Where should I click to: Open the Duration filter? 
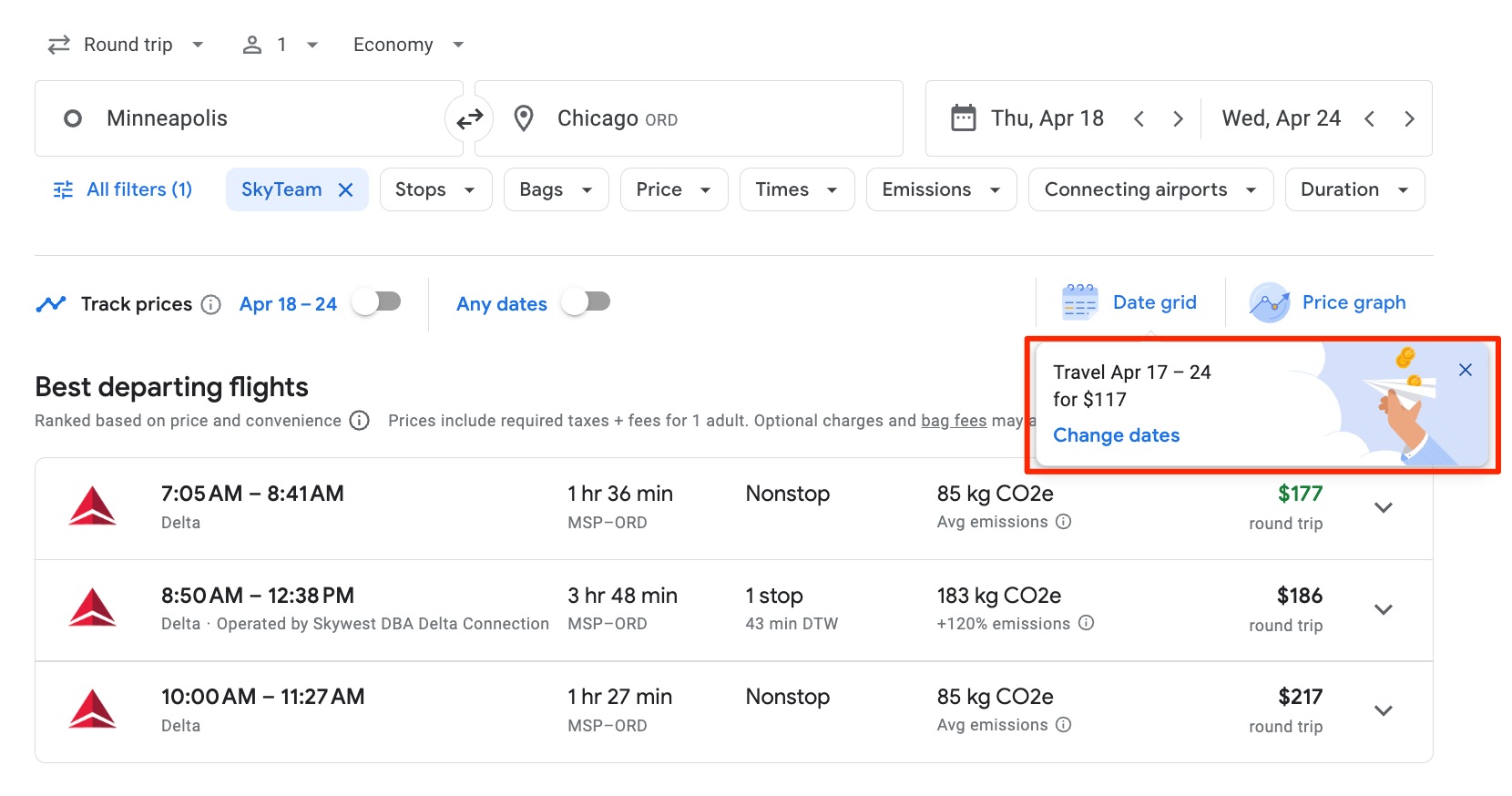coord(1354,189)
